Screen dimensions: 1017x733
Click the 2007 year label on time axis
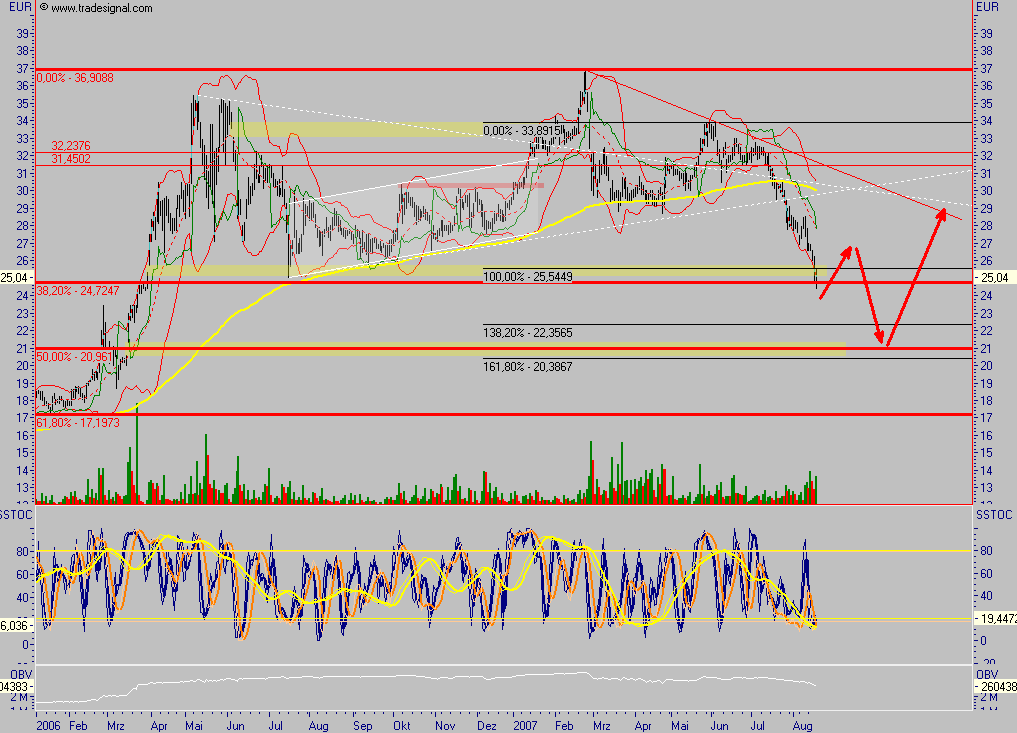pyautogui.click(x=526, y=722)
